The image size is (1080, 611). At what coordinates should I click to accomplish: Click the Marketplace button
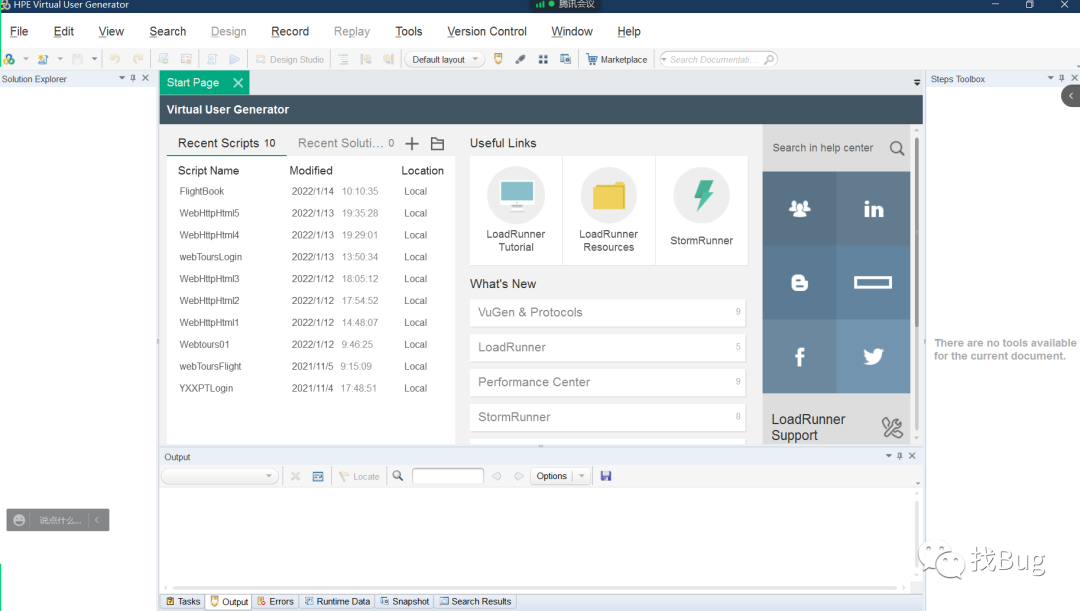616,59
